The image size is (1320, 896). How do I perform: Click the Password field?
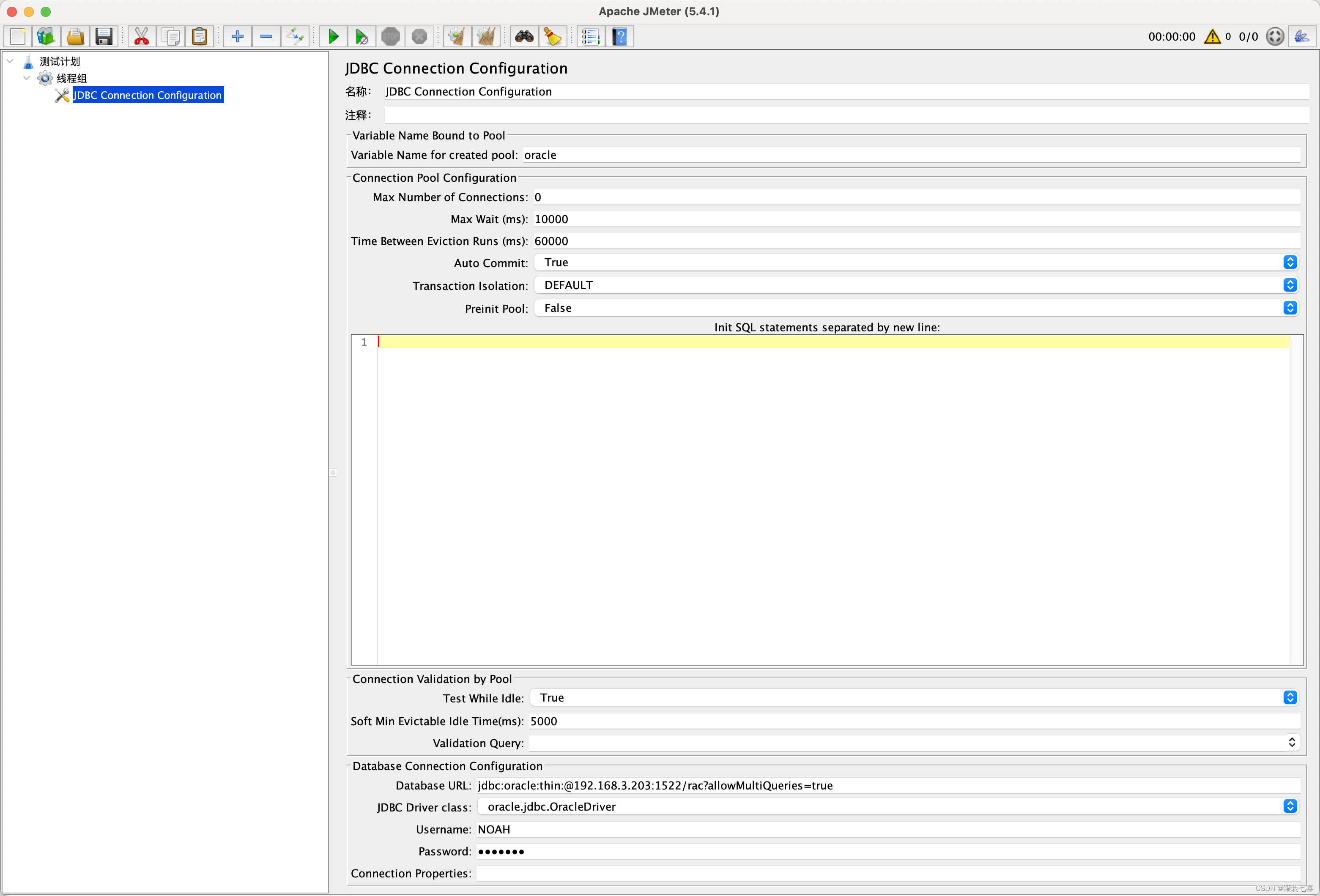click(x=888, y=852)
